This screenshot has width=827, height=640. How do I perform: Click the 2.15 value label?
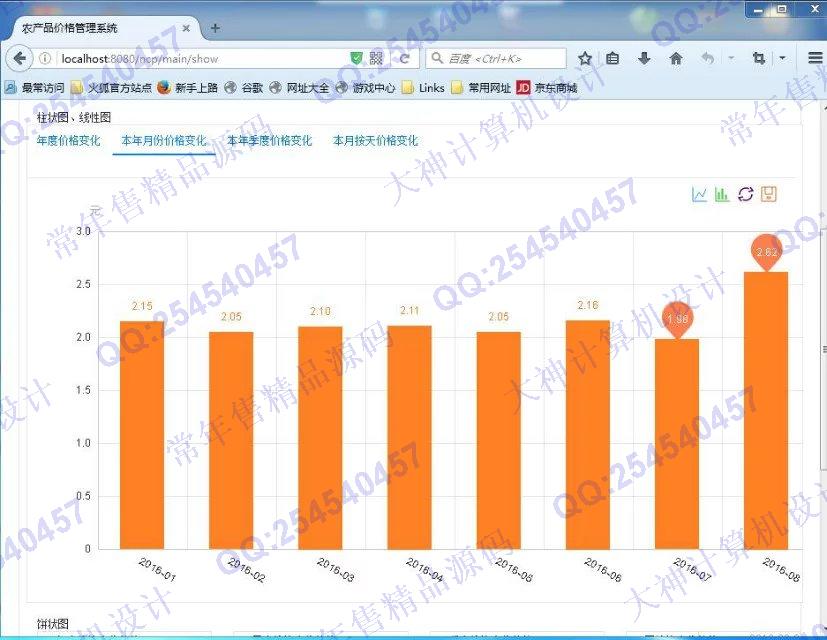[142, 306]
